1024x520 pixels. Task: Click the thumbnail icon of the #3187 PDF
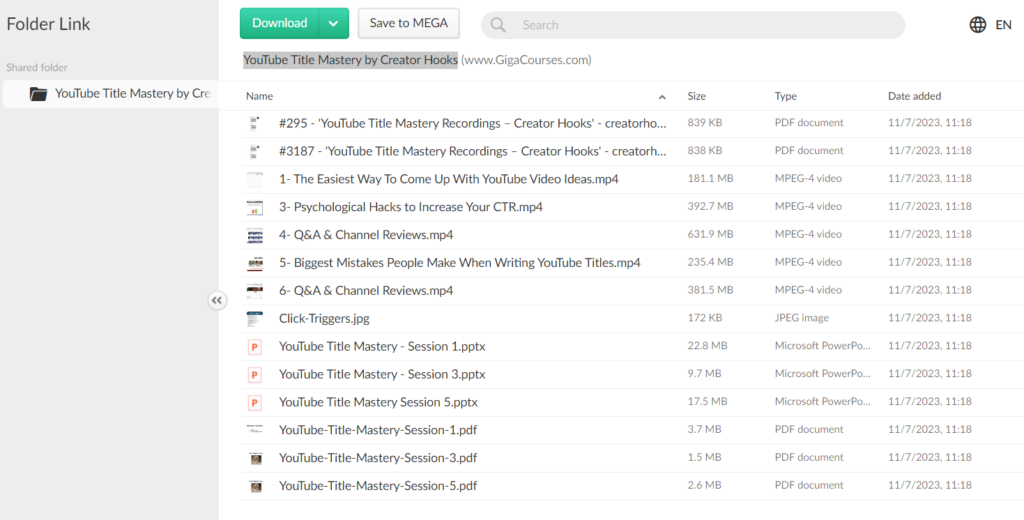pos(255,152)
